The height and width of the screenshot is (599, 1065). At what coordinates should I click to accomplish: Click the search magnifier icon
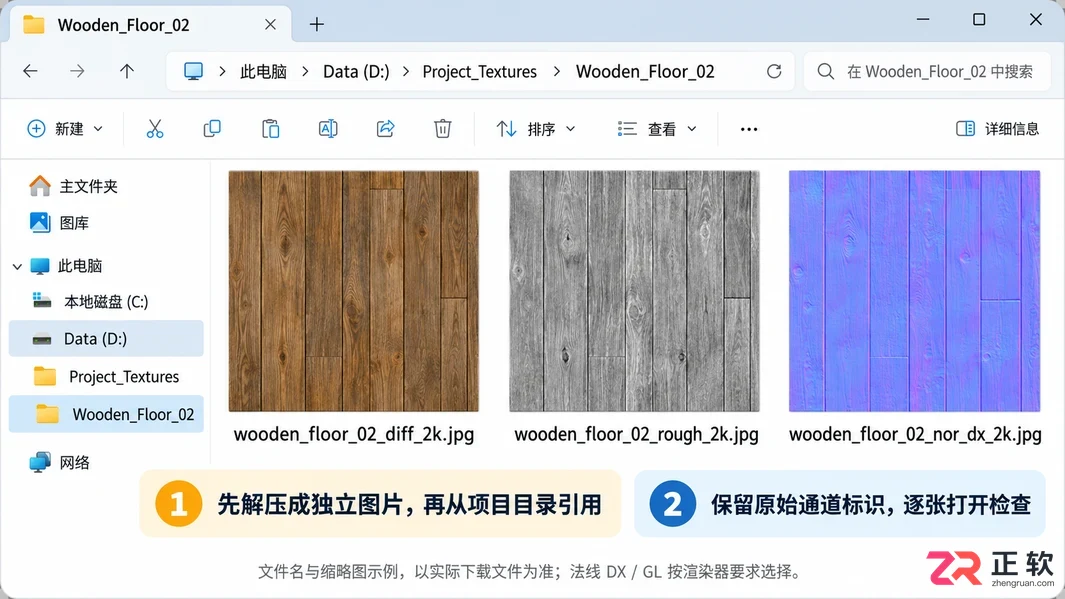coord(826,71)
